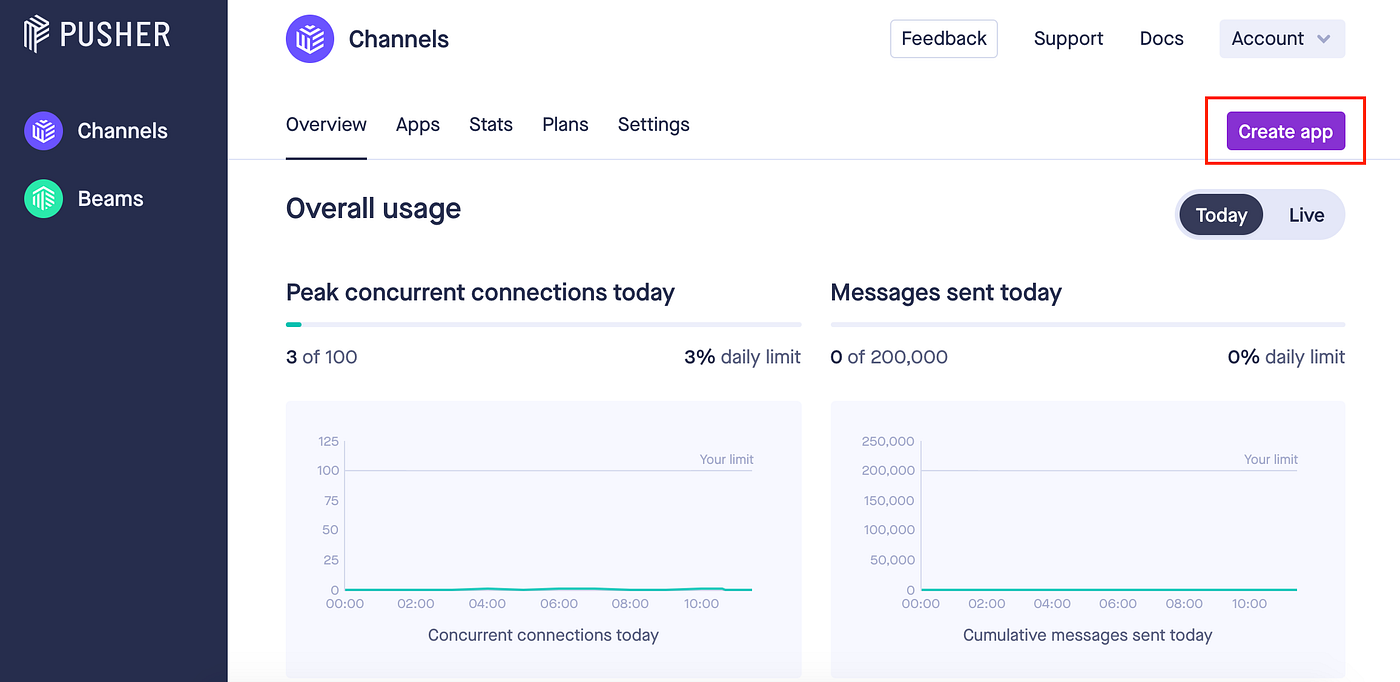Open the Plans tab
Image resolution: width=1400 pixels, height=682 pixels.
(x=565, y=125)
